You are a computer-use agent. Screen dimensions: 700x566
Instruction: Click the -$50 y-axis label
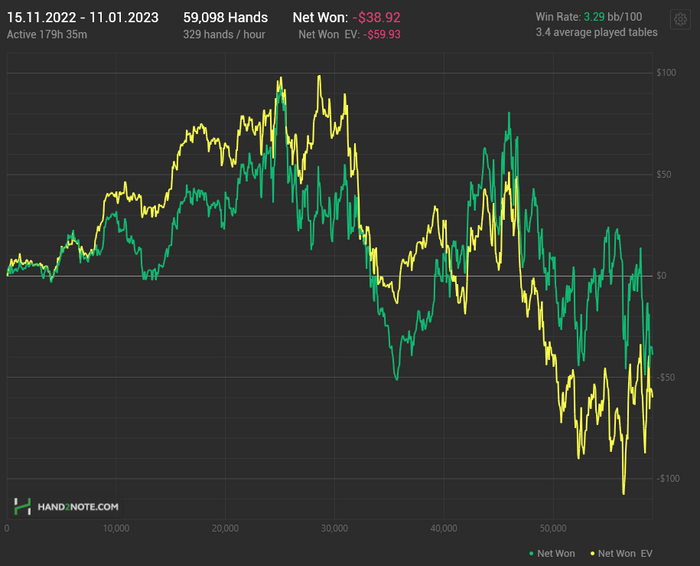point(666,377)
